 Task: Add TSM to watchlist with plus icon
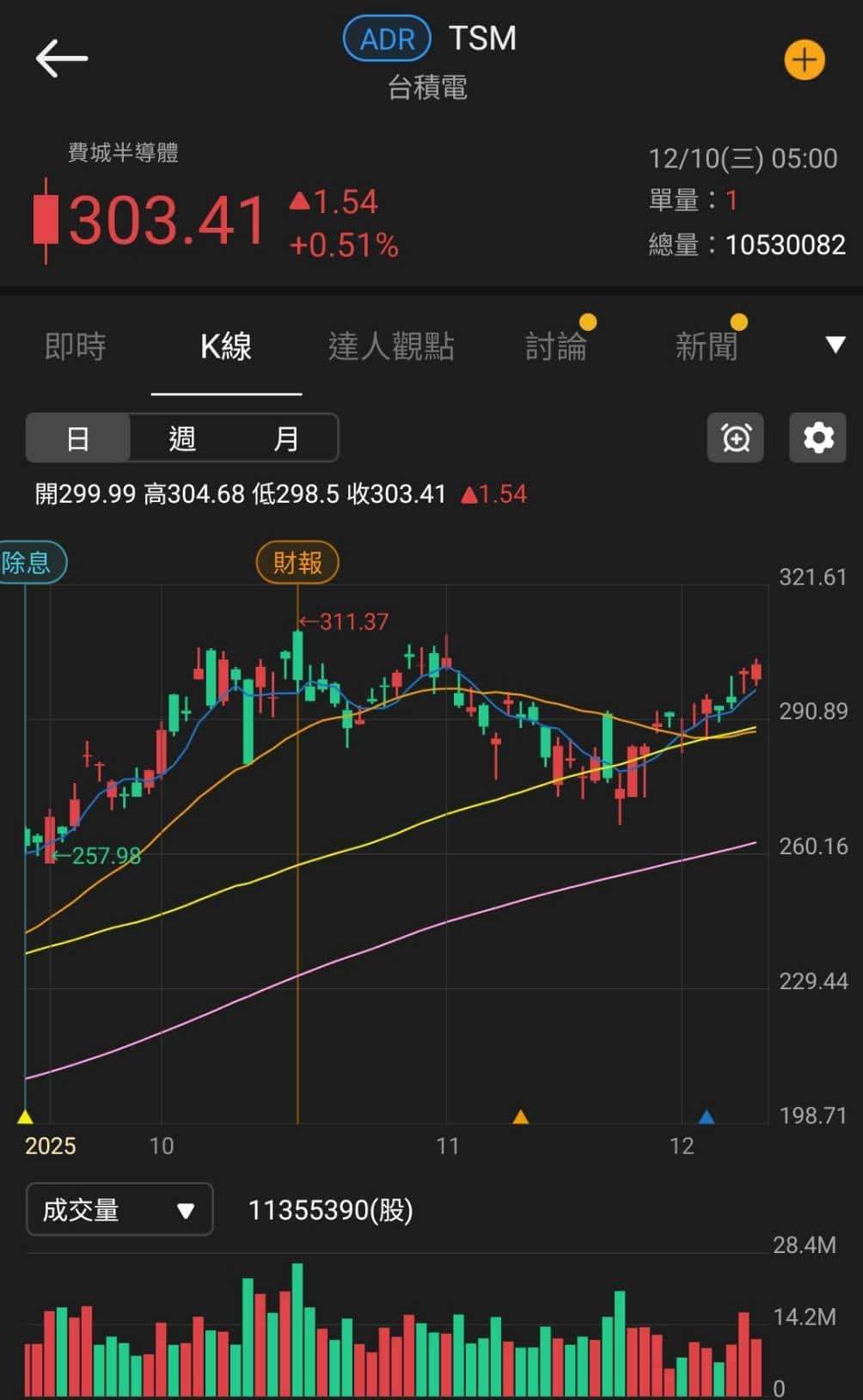(805, 60)
